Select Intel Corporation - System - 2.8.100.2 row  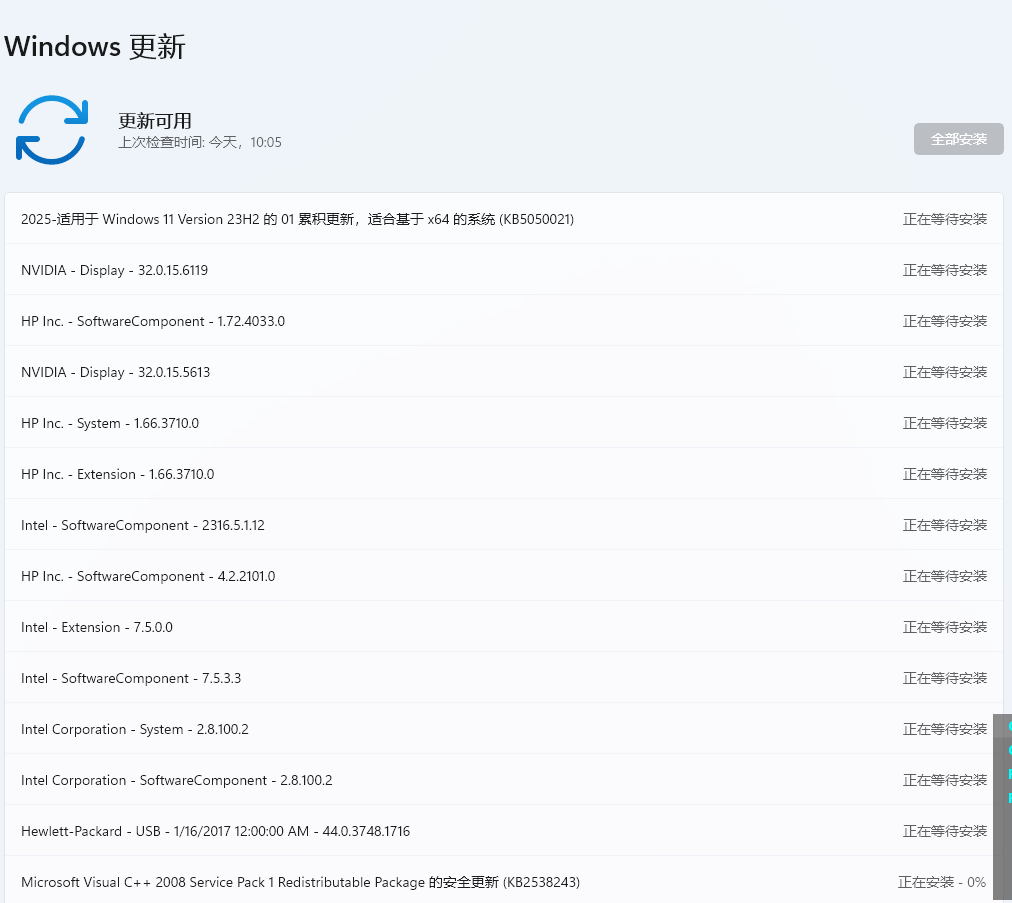coord(504,729)
